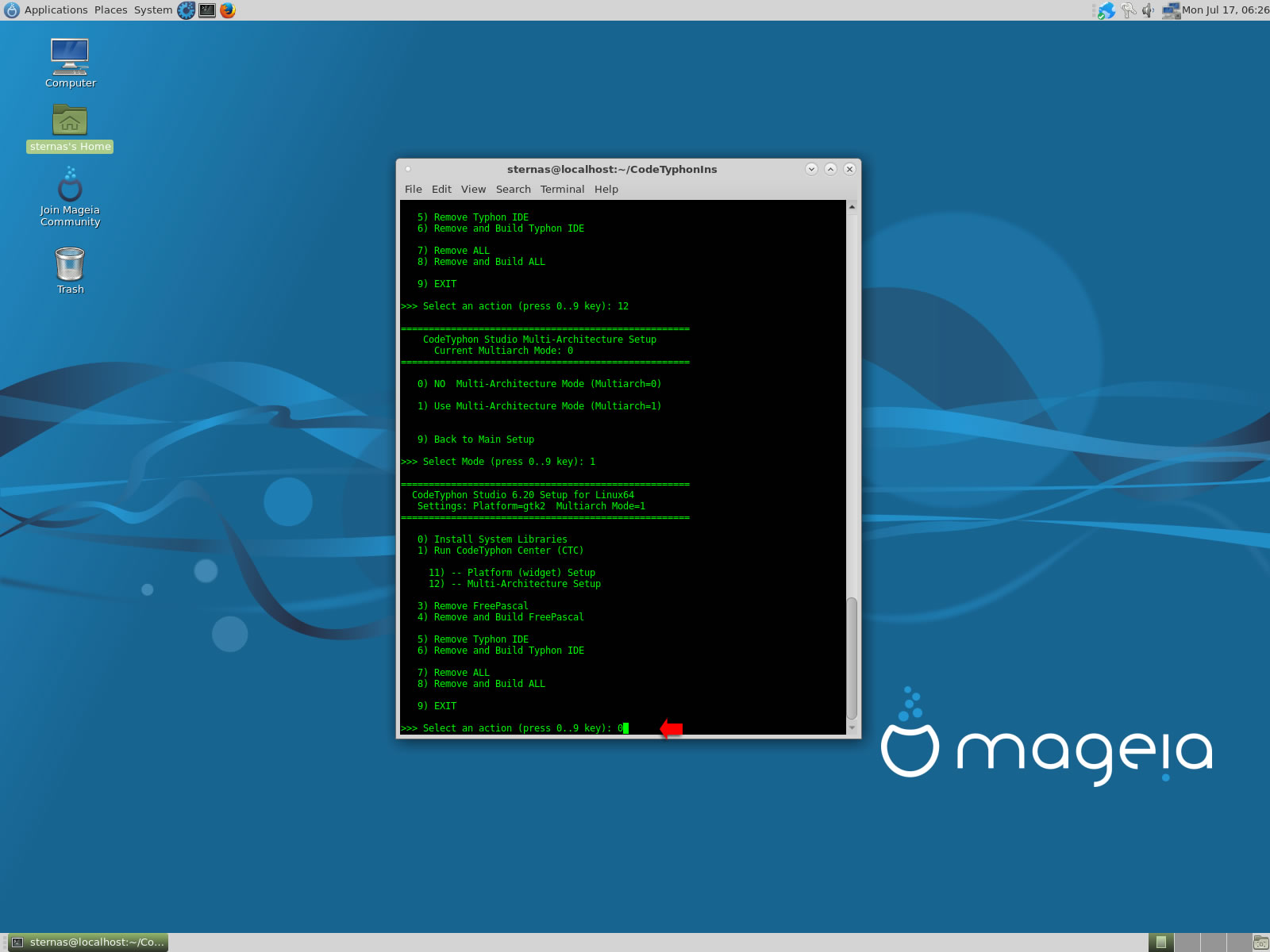Open the Terminal menu in terminal window
Screen dimensions: 1270x952
click(x=562, y=189)
